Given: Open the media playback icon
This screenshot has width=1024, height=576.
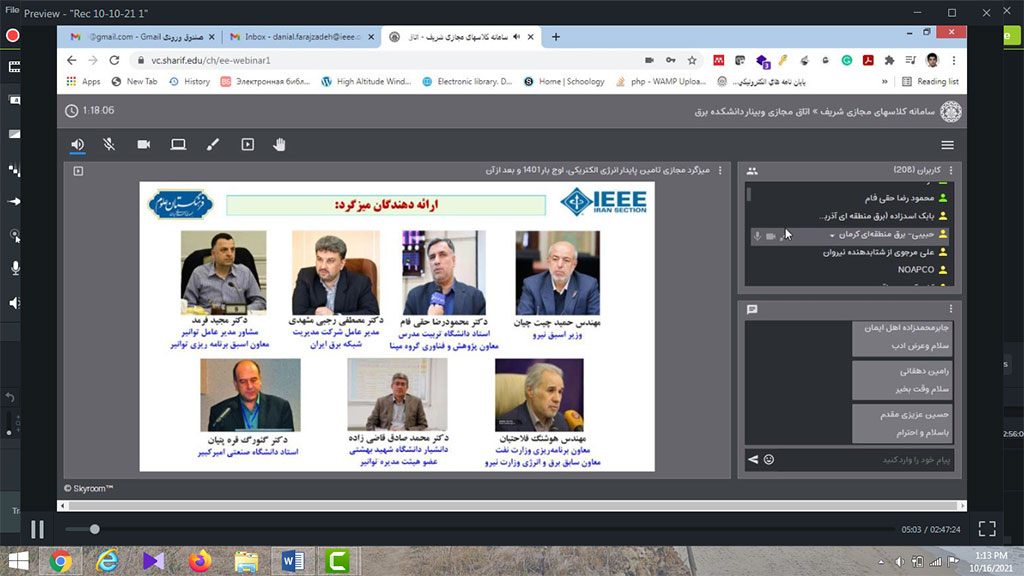Looking at the screenshot, I should [247, 144].
